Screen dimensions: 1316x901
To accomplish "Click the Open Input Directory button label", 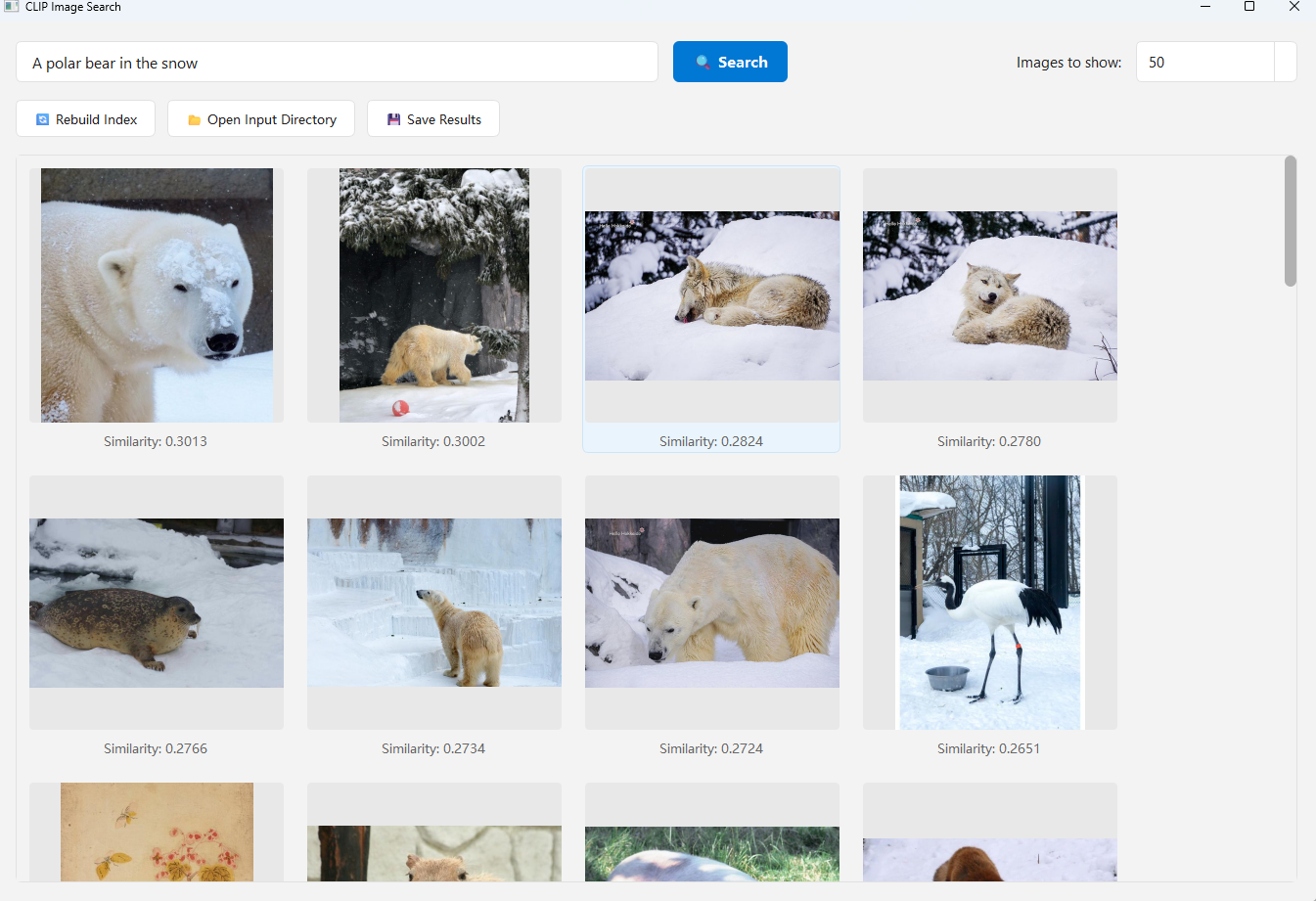I will pos(272,119).
